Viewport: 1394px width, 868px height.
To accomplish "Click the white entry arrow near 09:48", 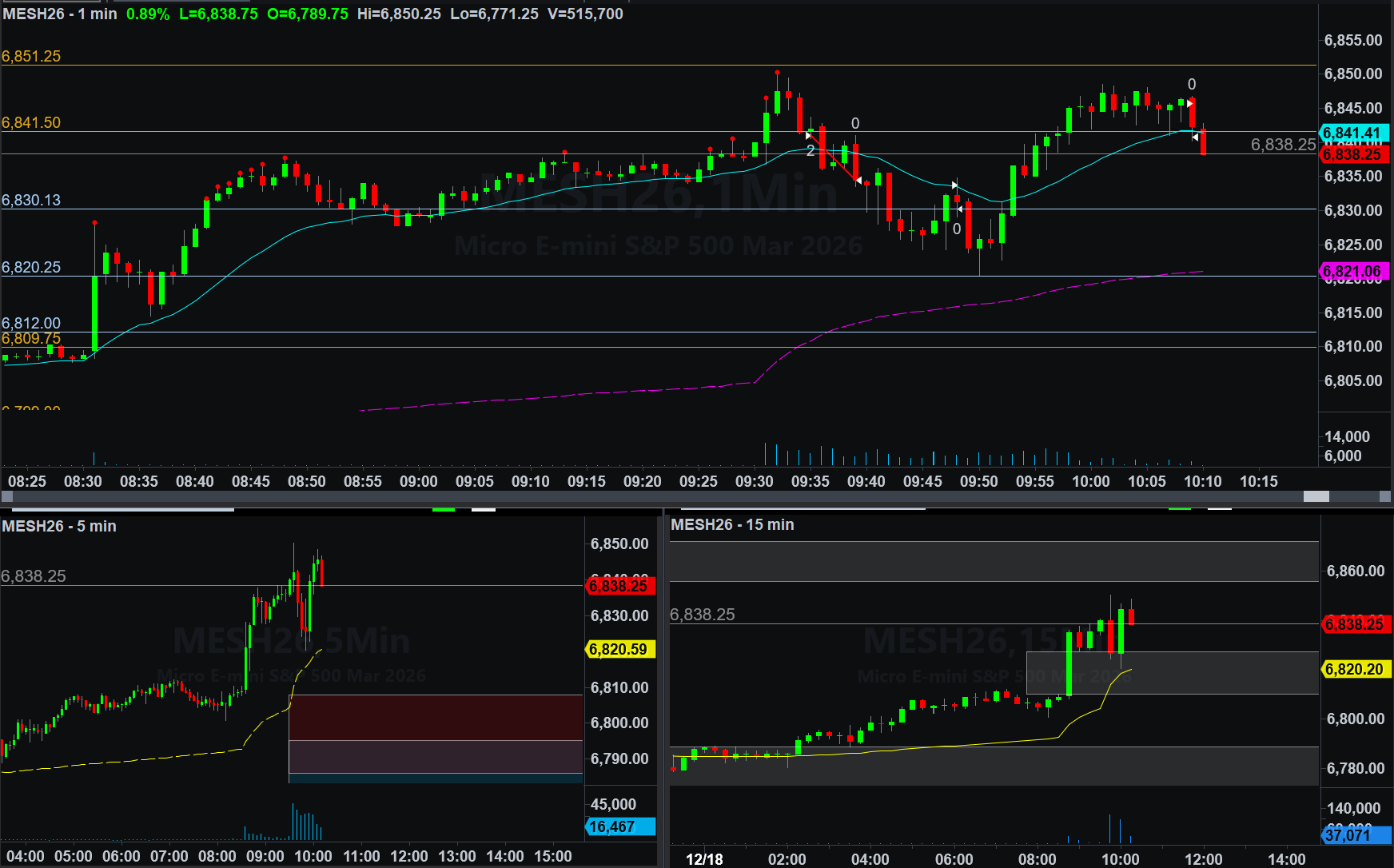I will coord(954,185).
